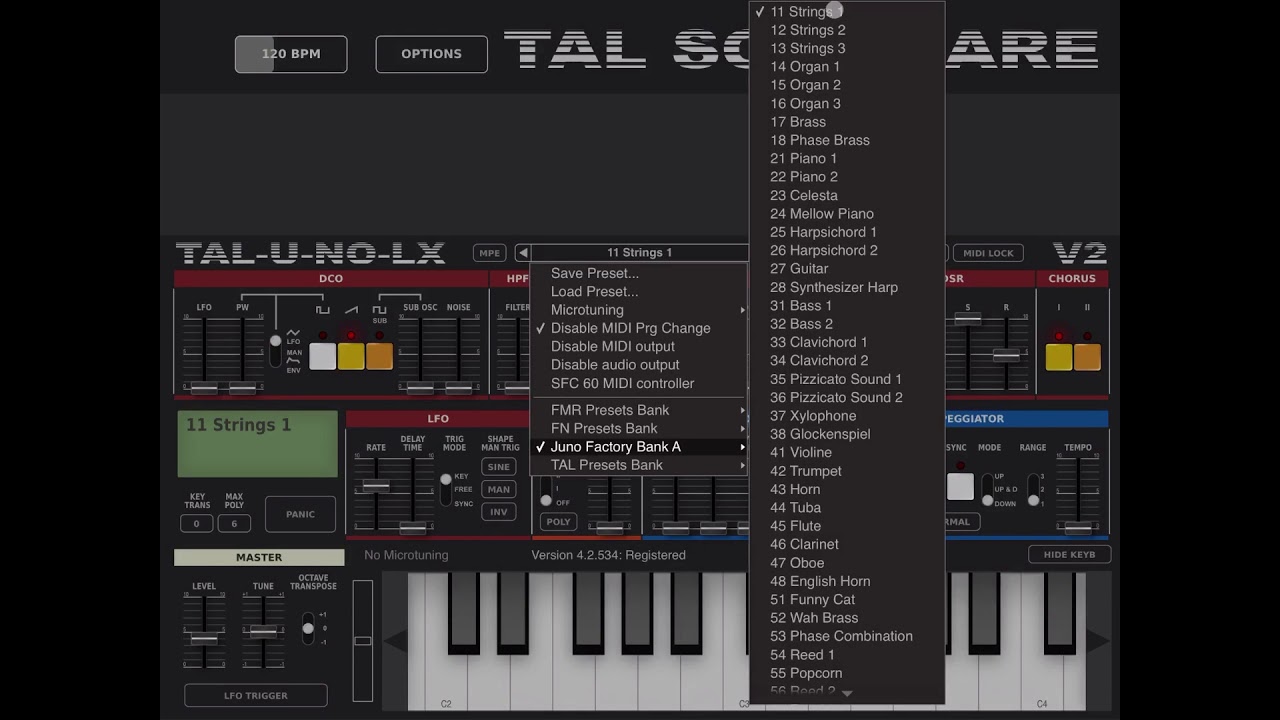This screenshot has height=720, width=1280.
Task: Expand the Microtuning submenu
Action: coord(638,310)
